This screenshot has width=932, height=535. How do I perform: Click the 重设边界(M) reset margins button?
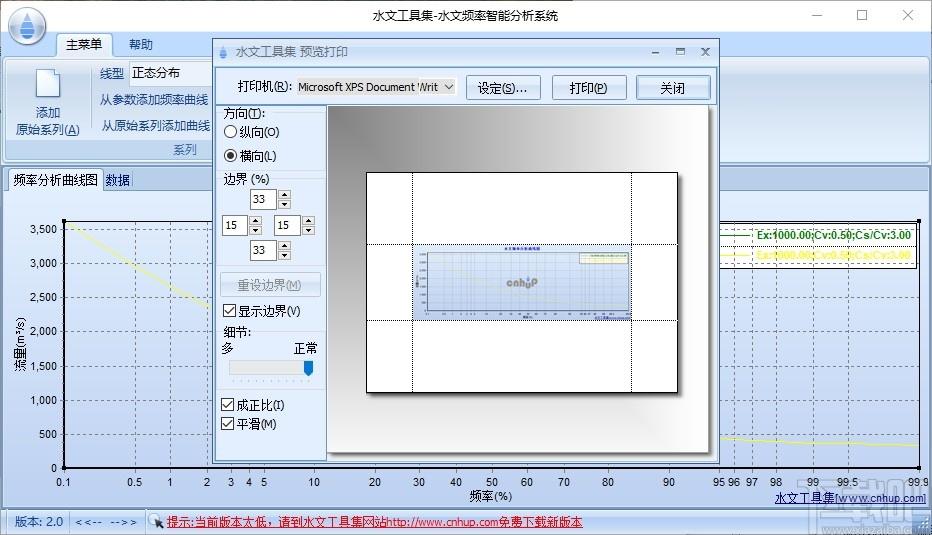pos(270,285)
